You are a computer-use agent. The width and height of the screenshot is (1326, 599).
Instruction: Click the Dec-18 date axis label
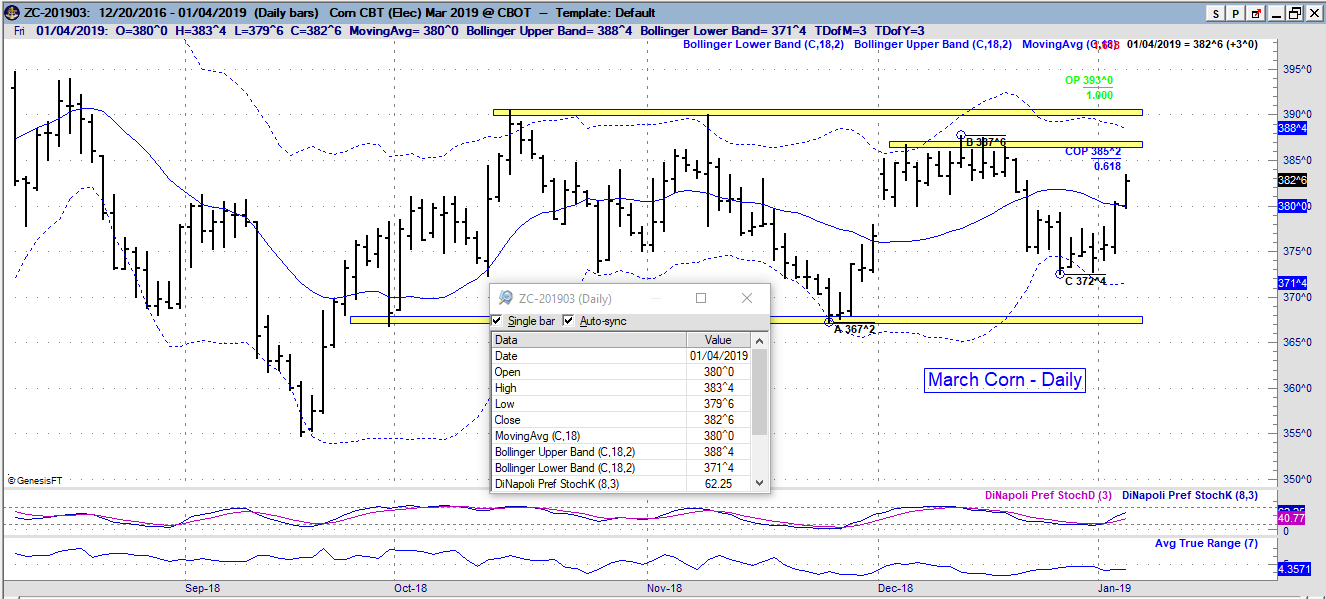click(x=895, y=589)
